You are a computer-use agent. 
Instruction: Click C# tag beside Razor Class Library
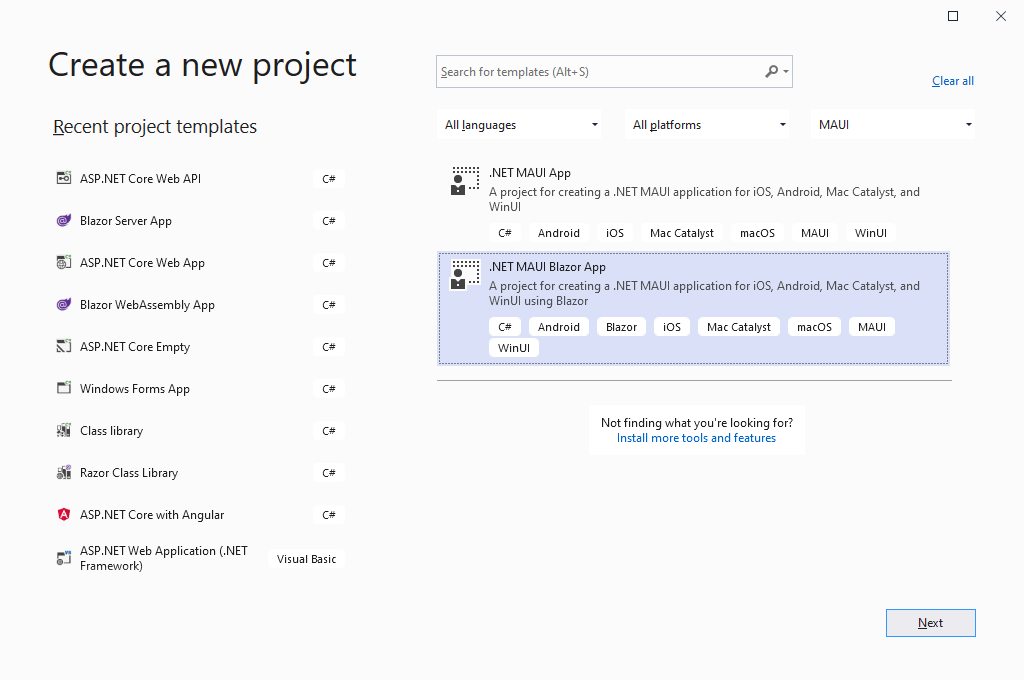[328, 472]
